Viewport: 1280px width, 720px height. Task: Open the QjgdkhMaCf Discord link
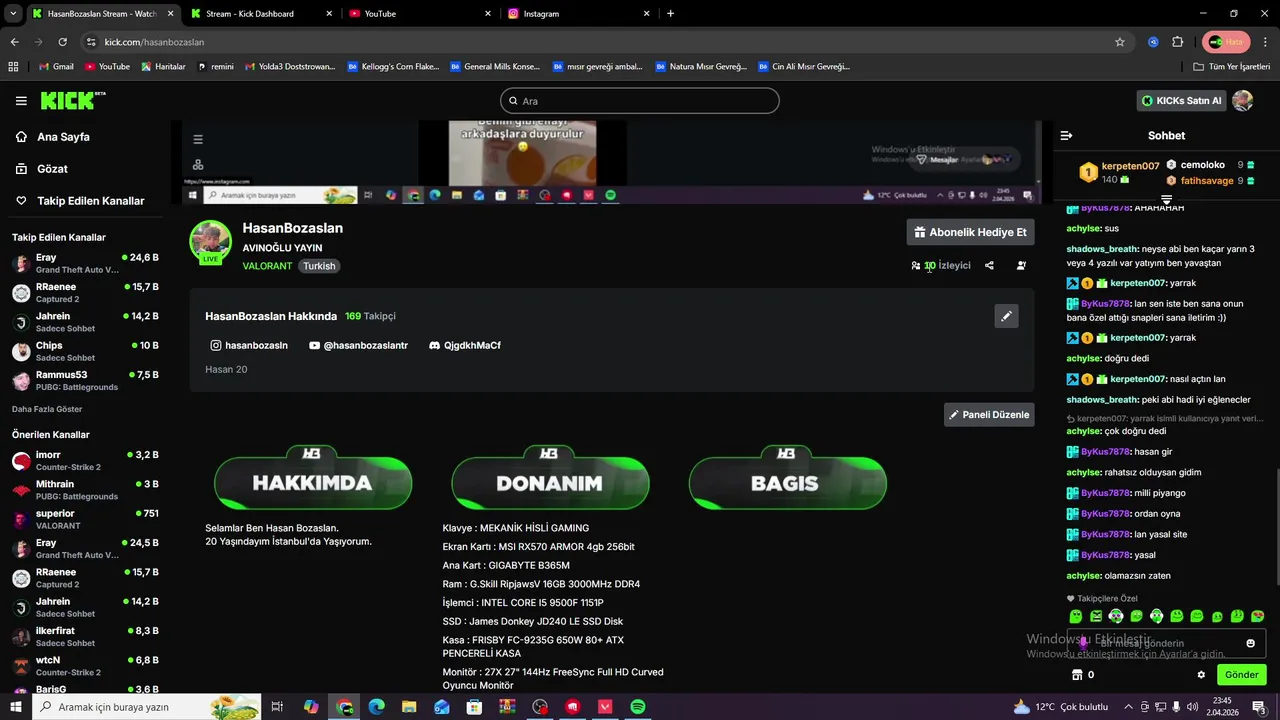click(x=465, y=345)
